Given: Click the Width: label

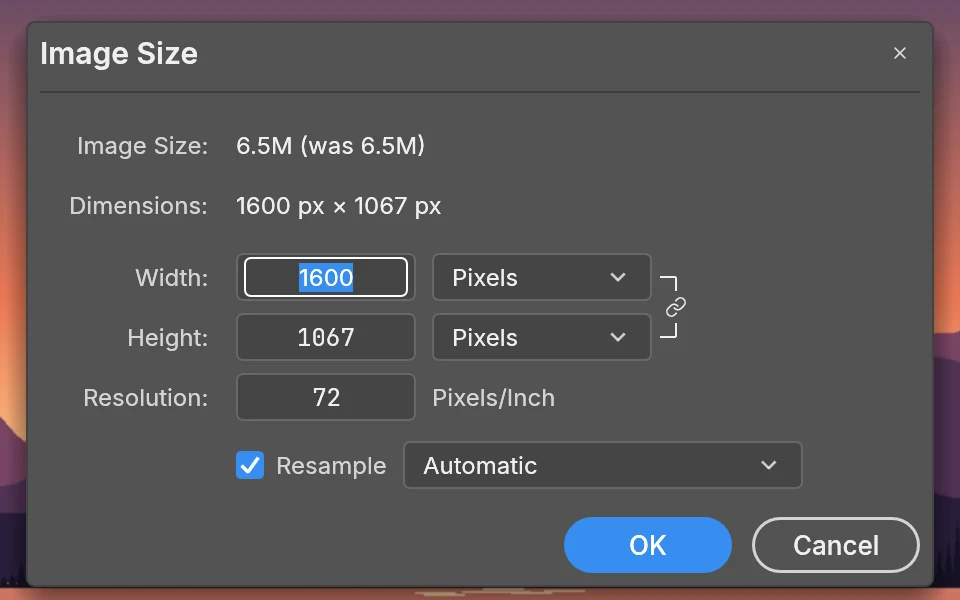Looking at the screenshot, I should (x=171, y=278).
